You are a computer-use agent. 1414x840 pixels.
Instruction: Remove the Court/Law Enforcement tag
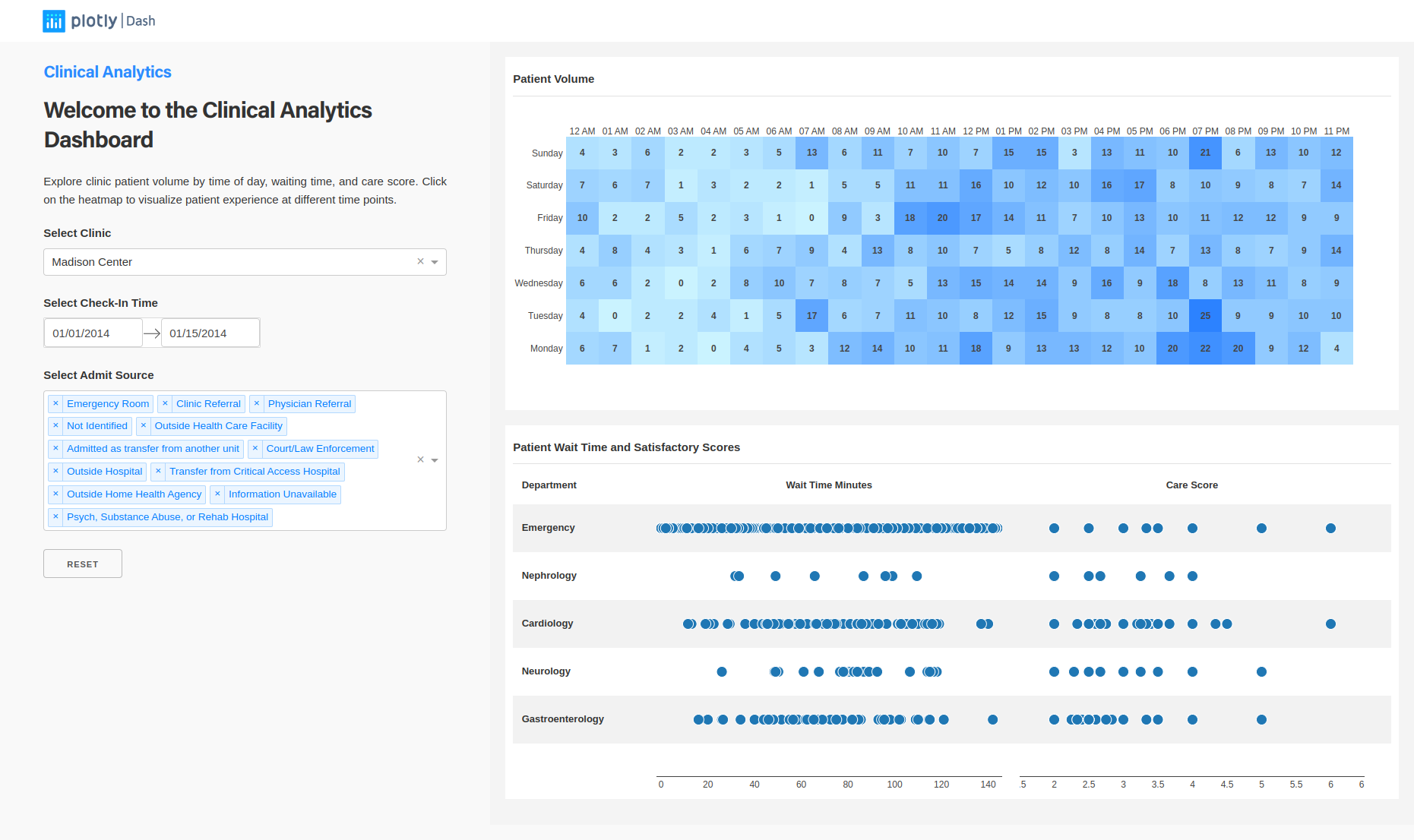click(x=255, y=449)
